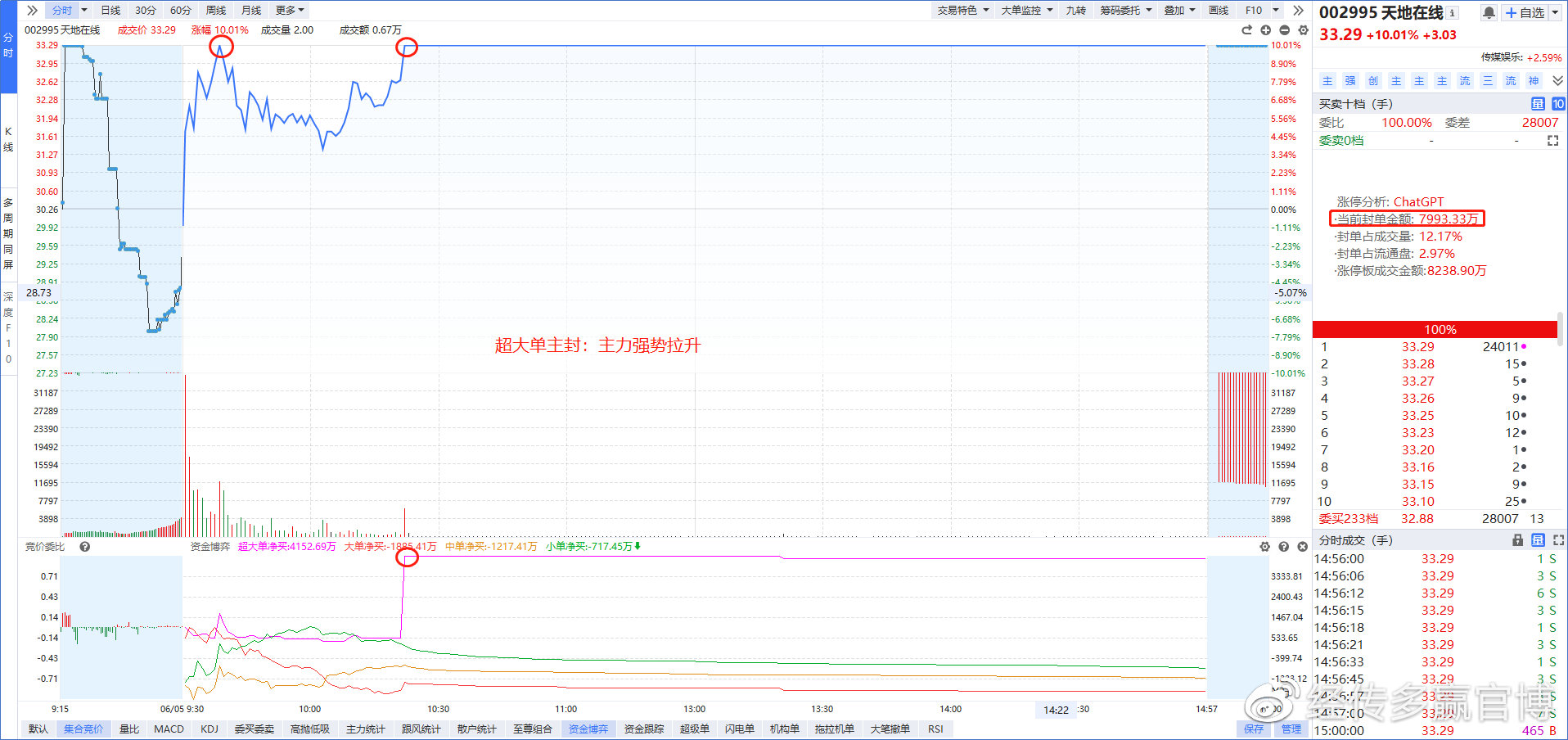Expand the order book with the fullscreen icon
The image size is (1568, 740).
(1552, 140)
